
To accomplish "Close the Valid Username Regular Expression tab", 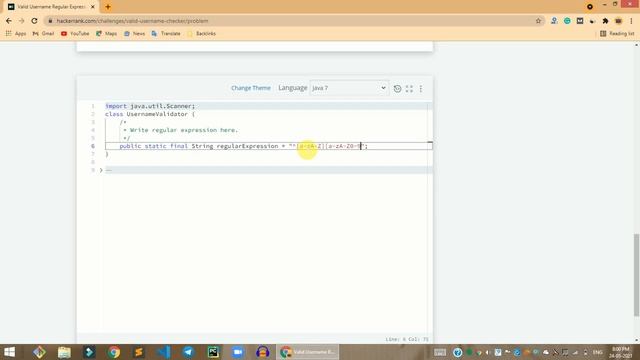I will pyautogui.click(x=93, y=7).
